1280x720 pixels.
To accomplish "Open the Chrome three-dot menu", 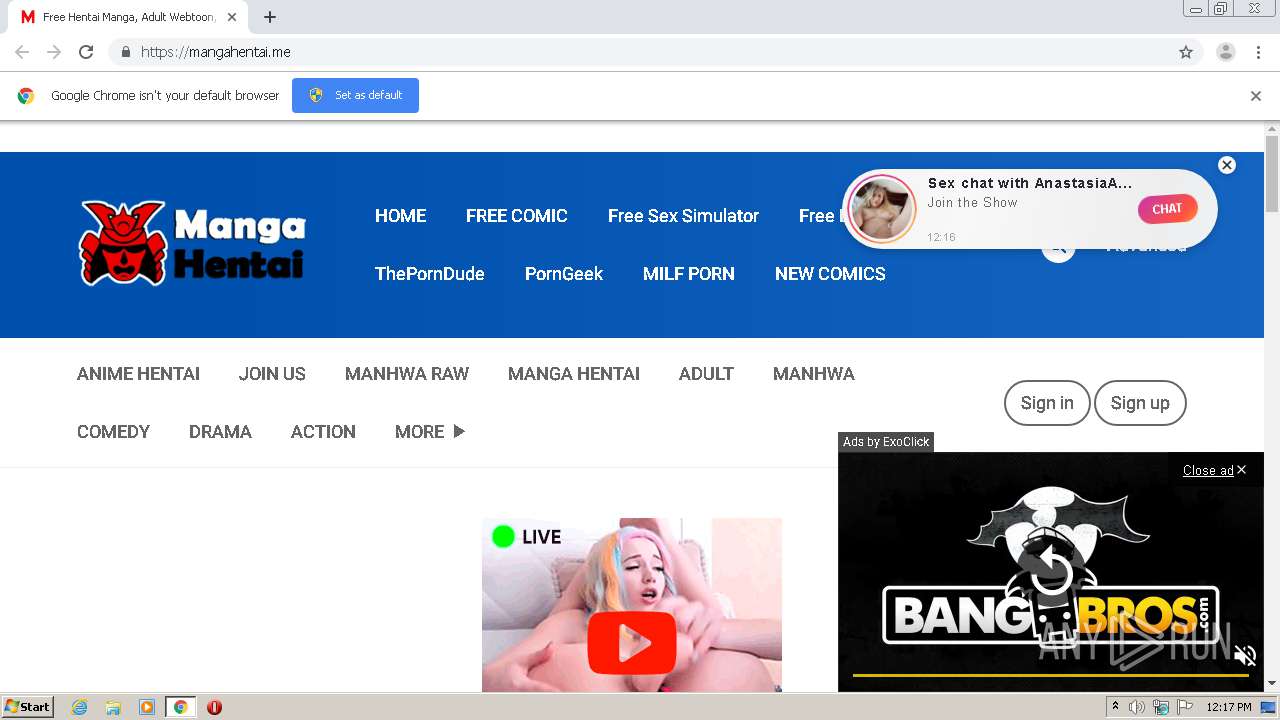I will pos(1258,52).
